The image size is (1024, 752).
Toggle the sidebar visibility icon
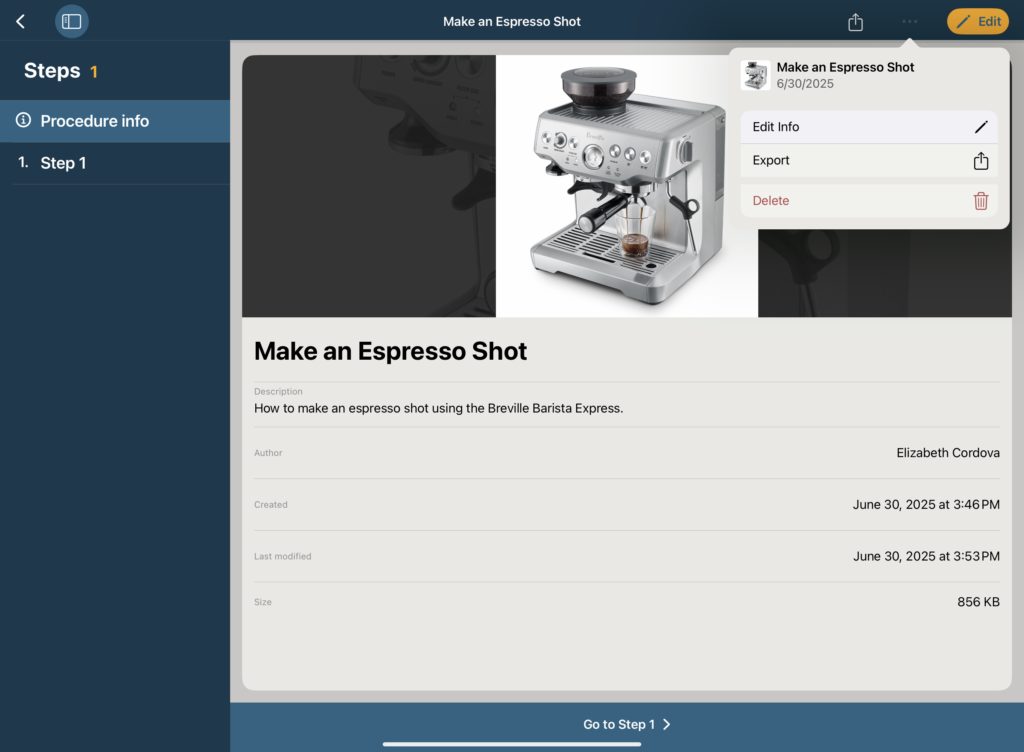[x=71, y=21]
